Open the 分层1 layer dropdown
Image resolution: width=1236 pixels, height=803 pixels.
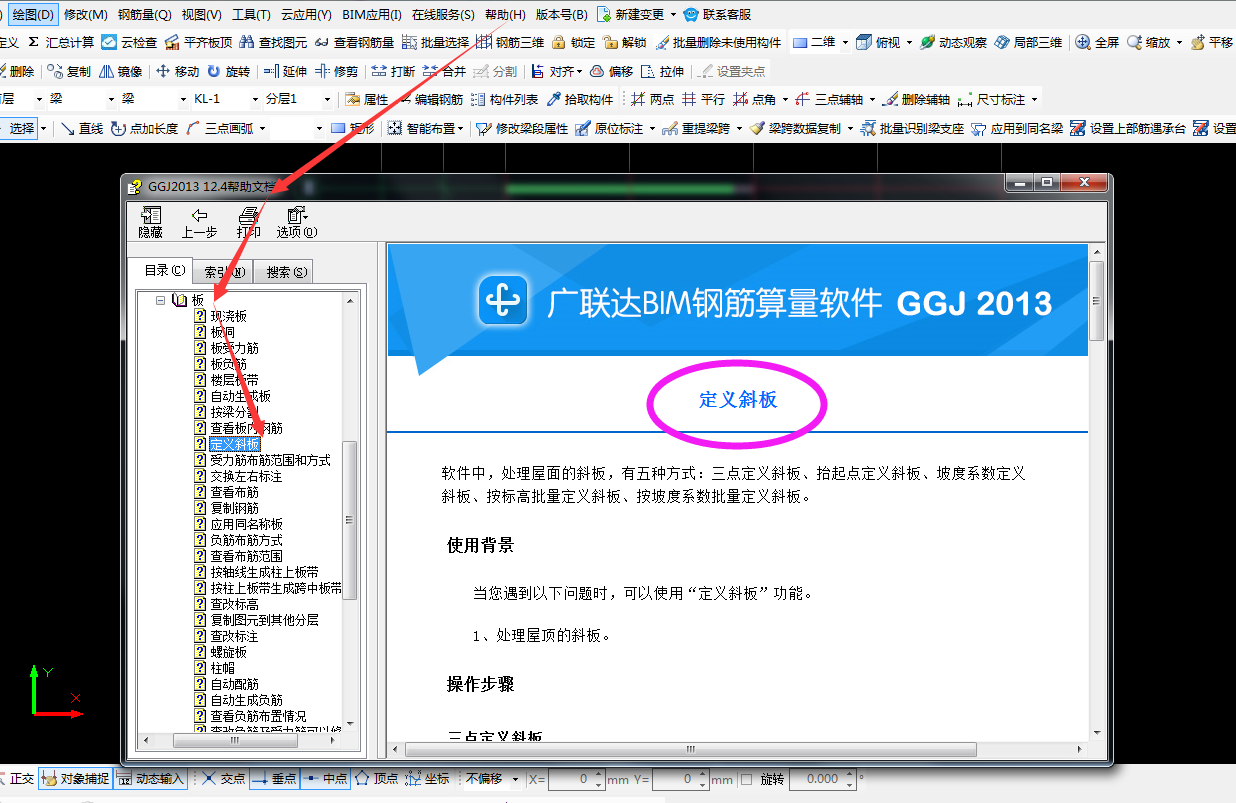pyautogui.click(x=326, y=99)
